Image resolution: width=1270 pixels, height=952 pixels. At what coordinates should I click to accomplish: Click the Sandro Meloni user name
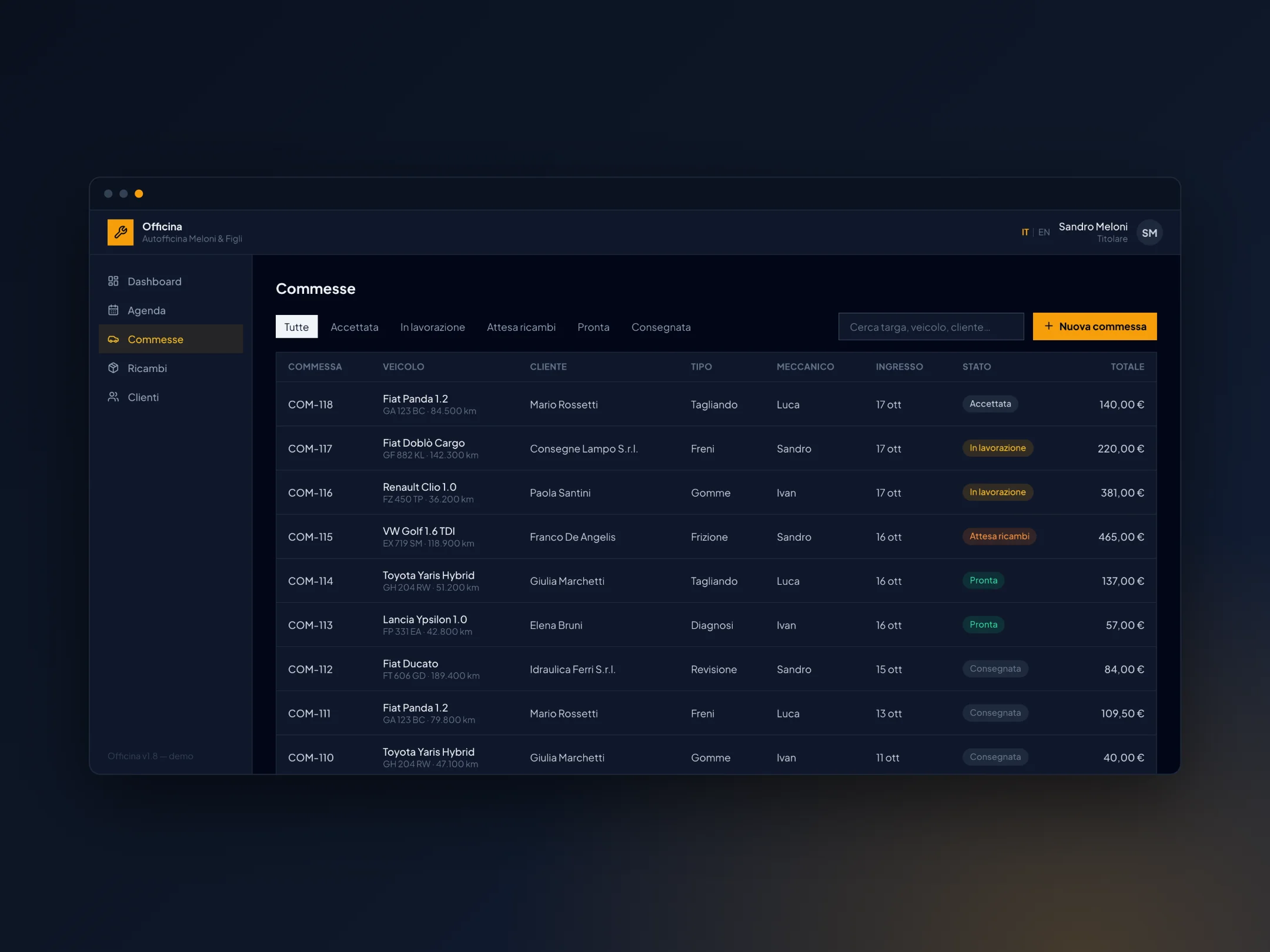coord(1092,226)
